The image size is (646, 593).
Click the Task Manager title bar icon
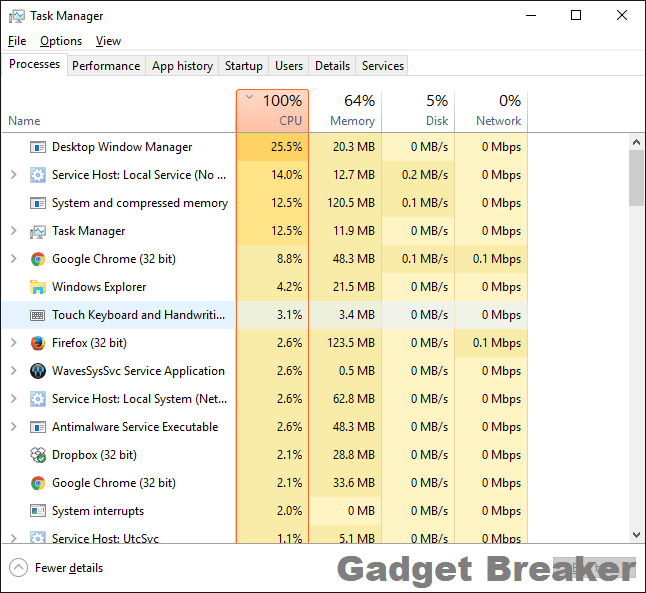point(16,16)
